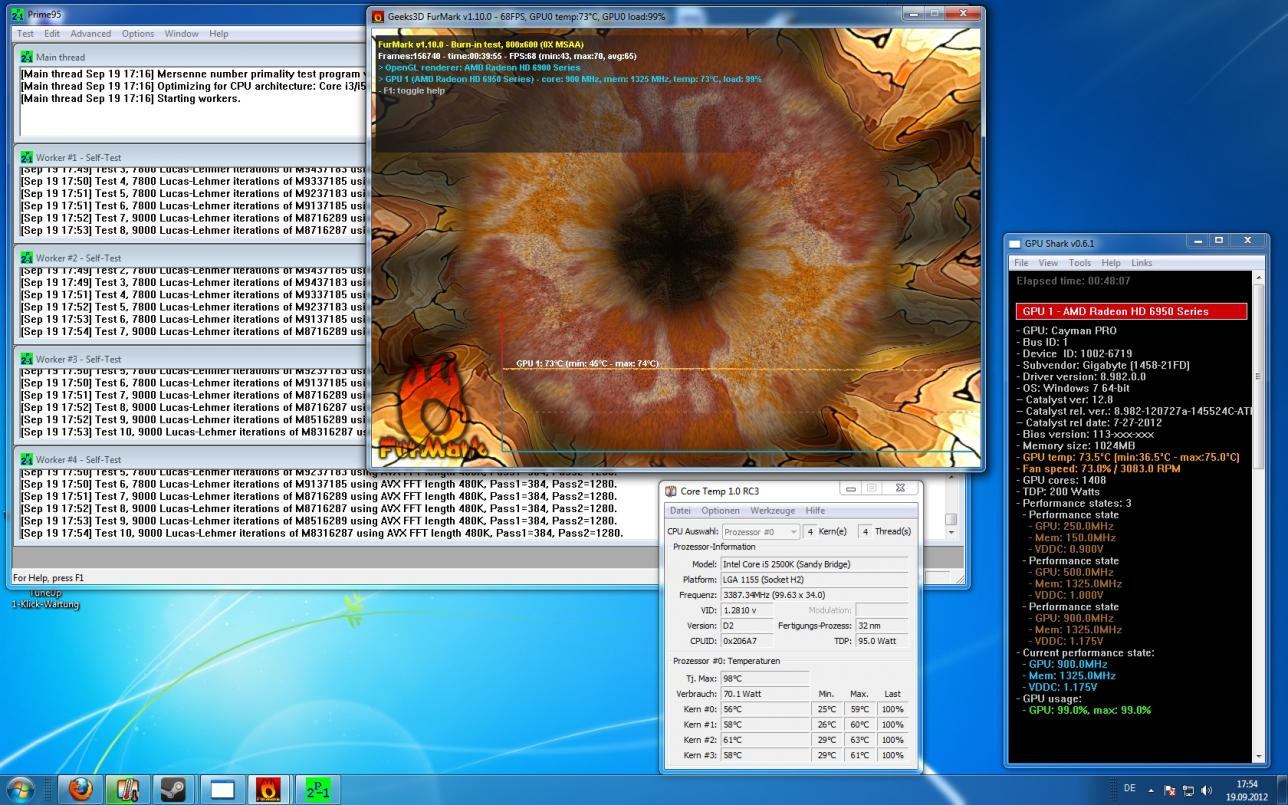The image size is (1288, 805).
Task: Click the Worker #1 Self-Test window icon
Action: [x=27, y=157]
